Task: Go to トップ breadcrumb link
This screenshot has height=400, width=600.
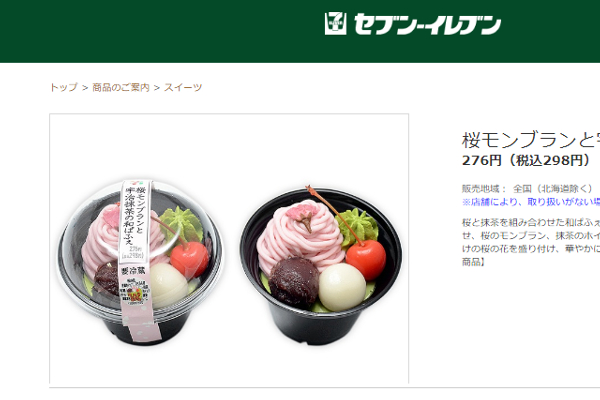Action: click(x=64, y=87)
